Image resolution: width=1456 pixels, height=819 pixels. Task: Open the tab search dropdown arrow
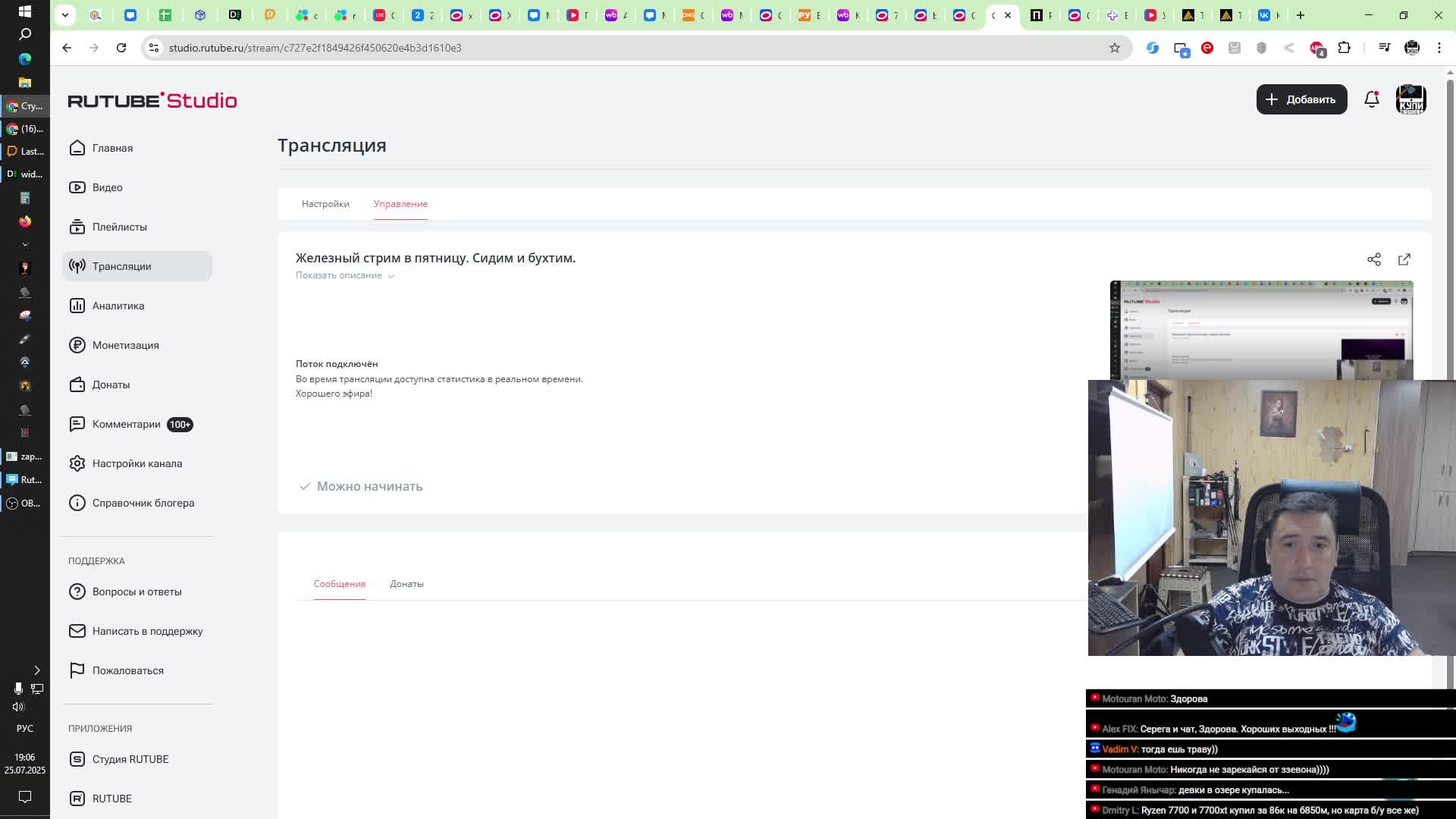(65, 15)
